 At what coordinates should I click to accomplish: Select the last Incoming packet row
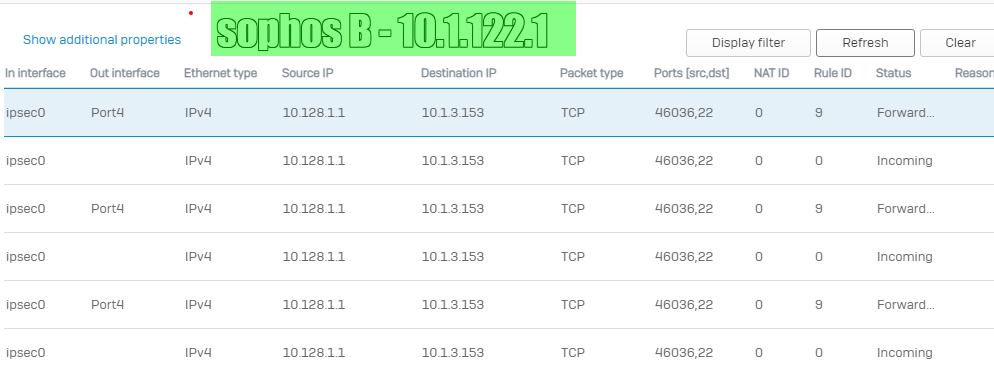(499, 352)
